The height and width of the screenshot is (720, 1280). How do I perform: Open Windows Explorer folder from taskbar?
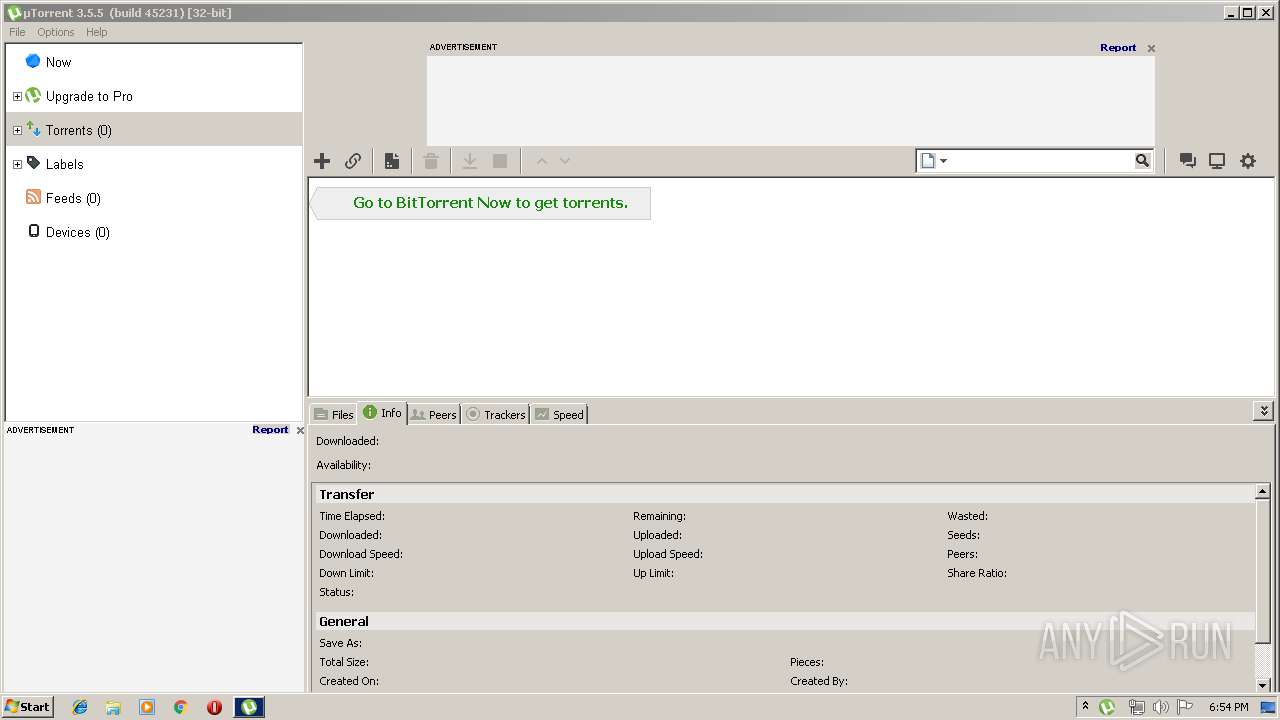113,707
